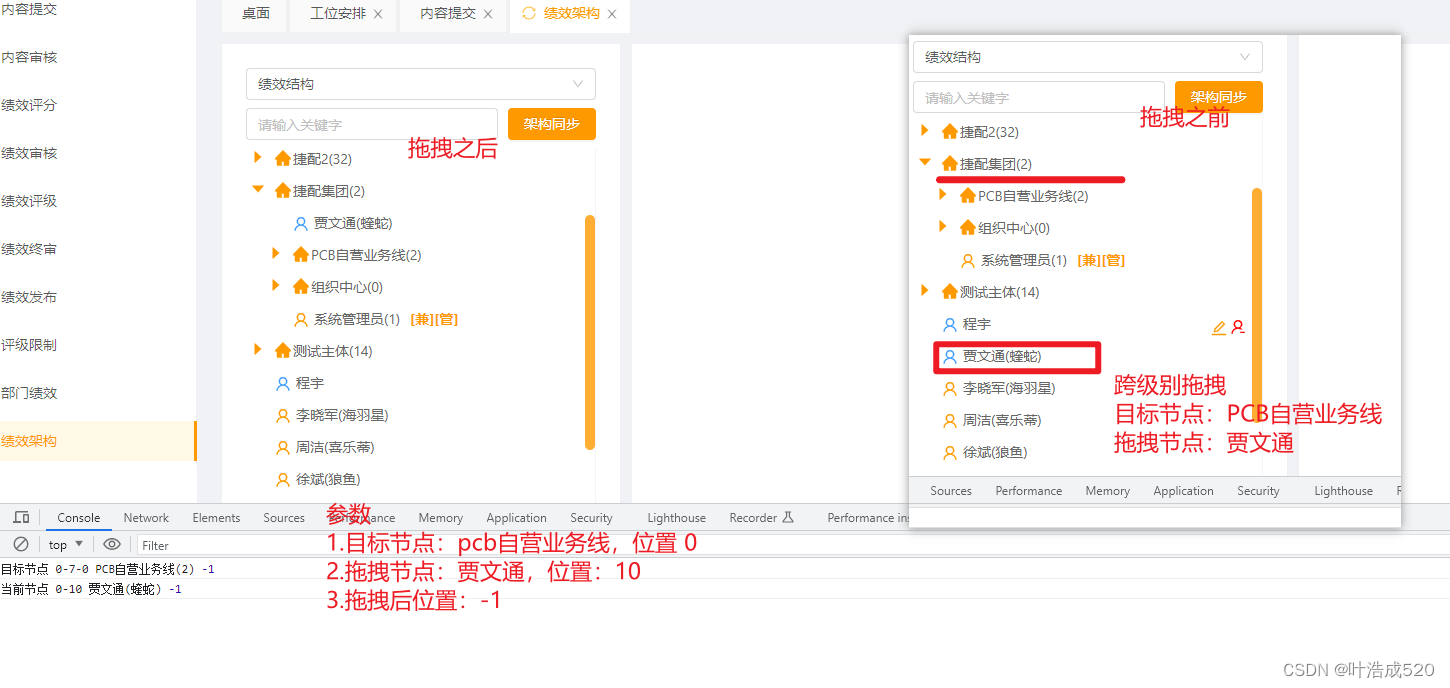Click the person icon for 徐斌(狼鱼)
Image resolution: width=1450 pixels, height=688 pixels.
click(x=948, y=452)
